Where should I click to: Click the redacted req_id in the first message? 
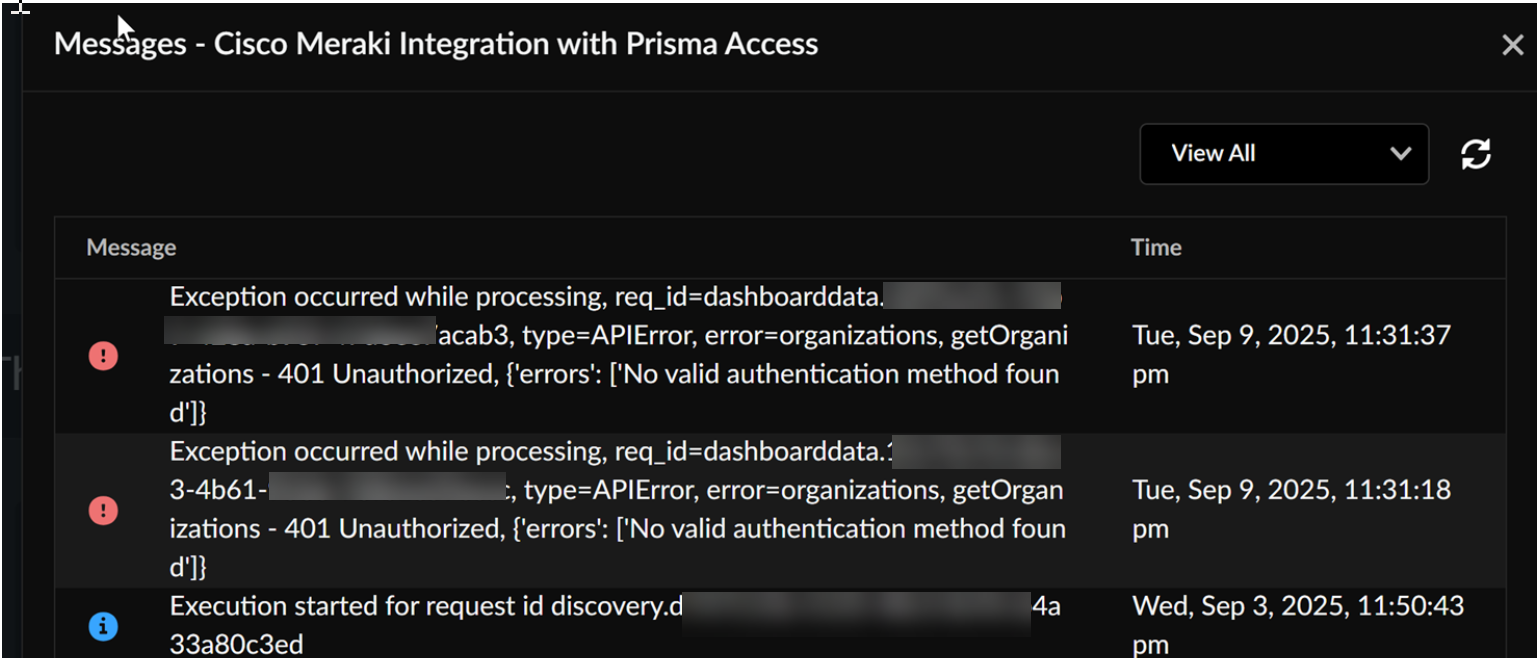972,297
